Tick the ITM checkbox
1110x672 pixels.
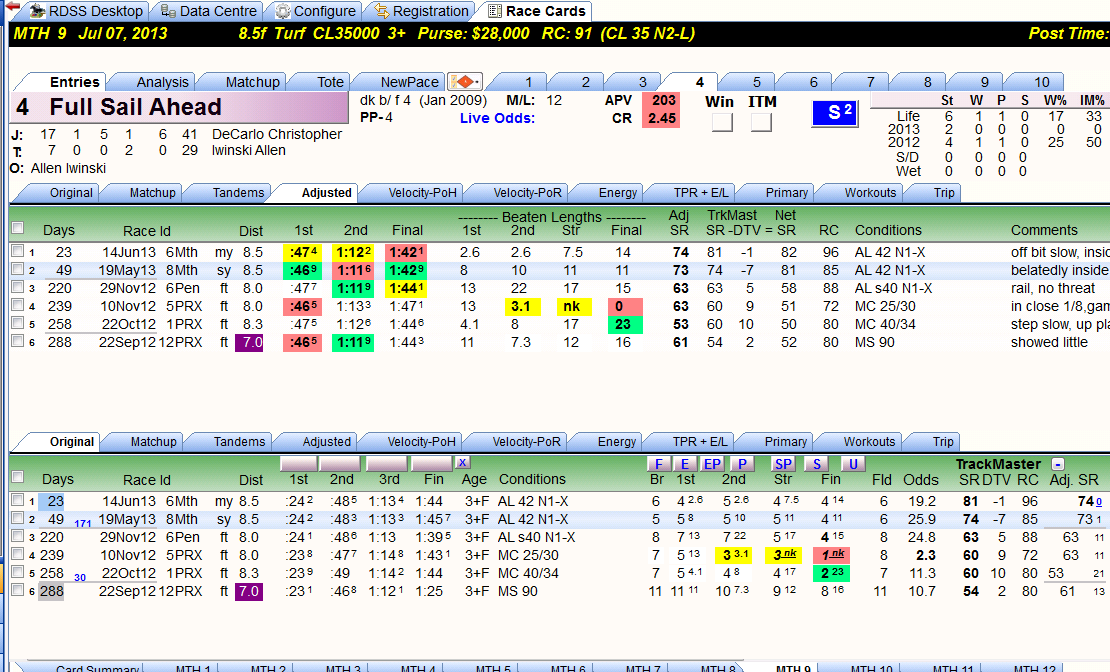point(761,123)
